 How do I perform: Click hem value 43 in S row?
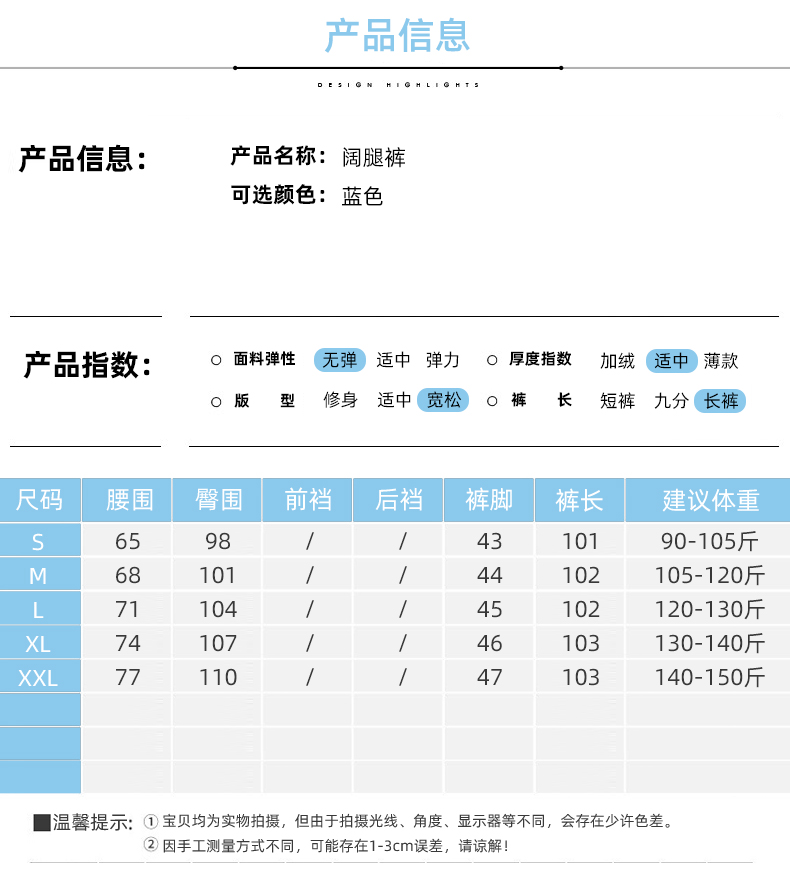coord(489,541)
